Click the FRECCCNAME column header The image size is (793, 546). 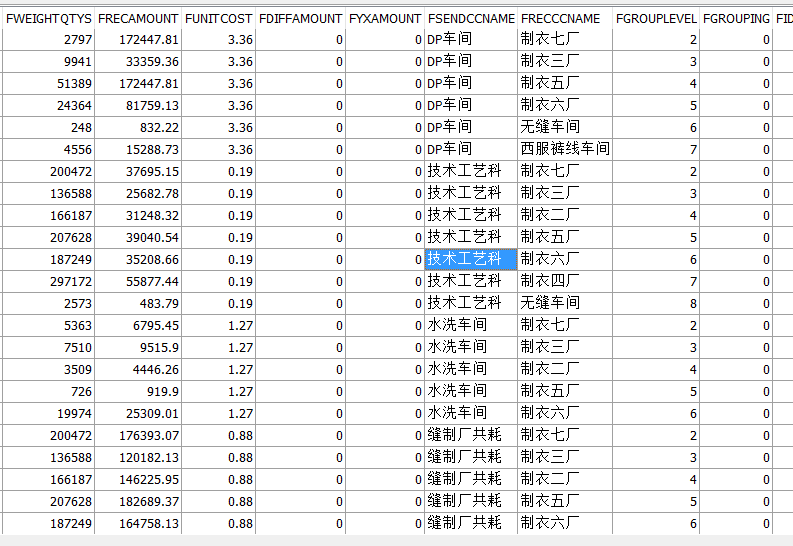(x=565, y=19)
